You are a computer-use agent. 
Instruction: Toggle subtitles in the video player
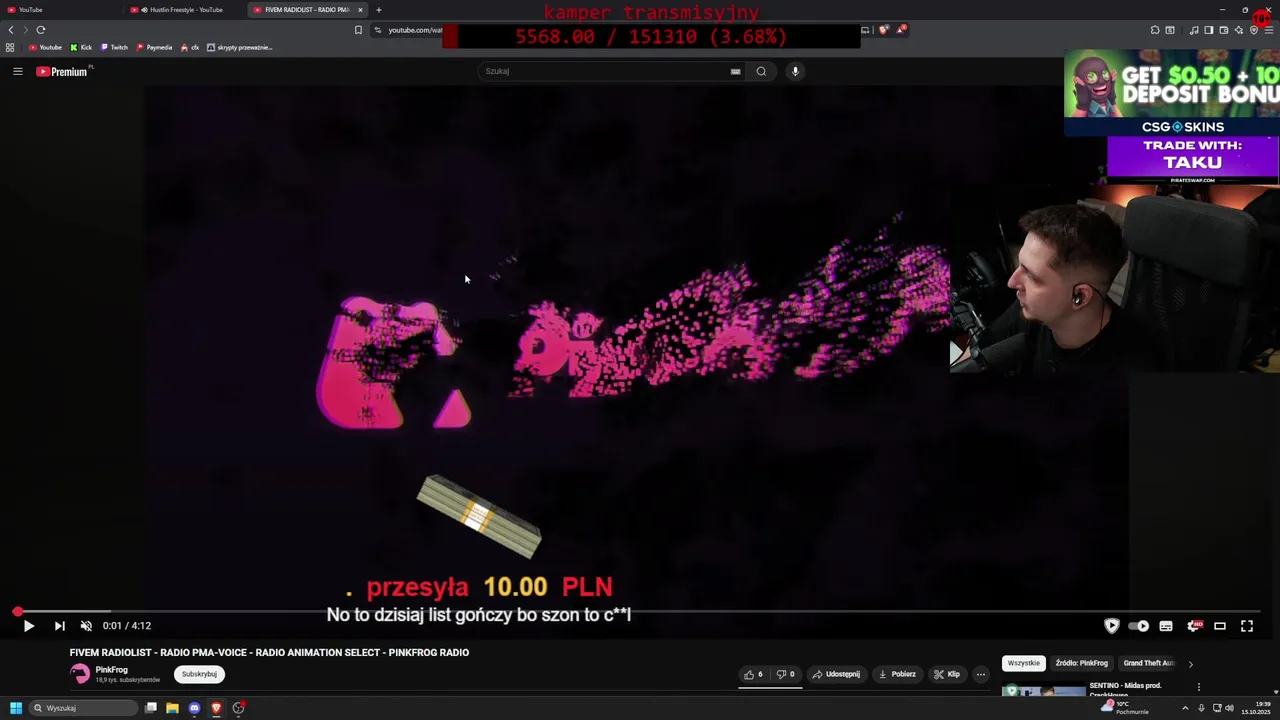pyautogui.click(x=1166, y=626)
